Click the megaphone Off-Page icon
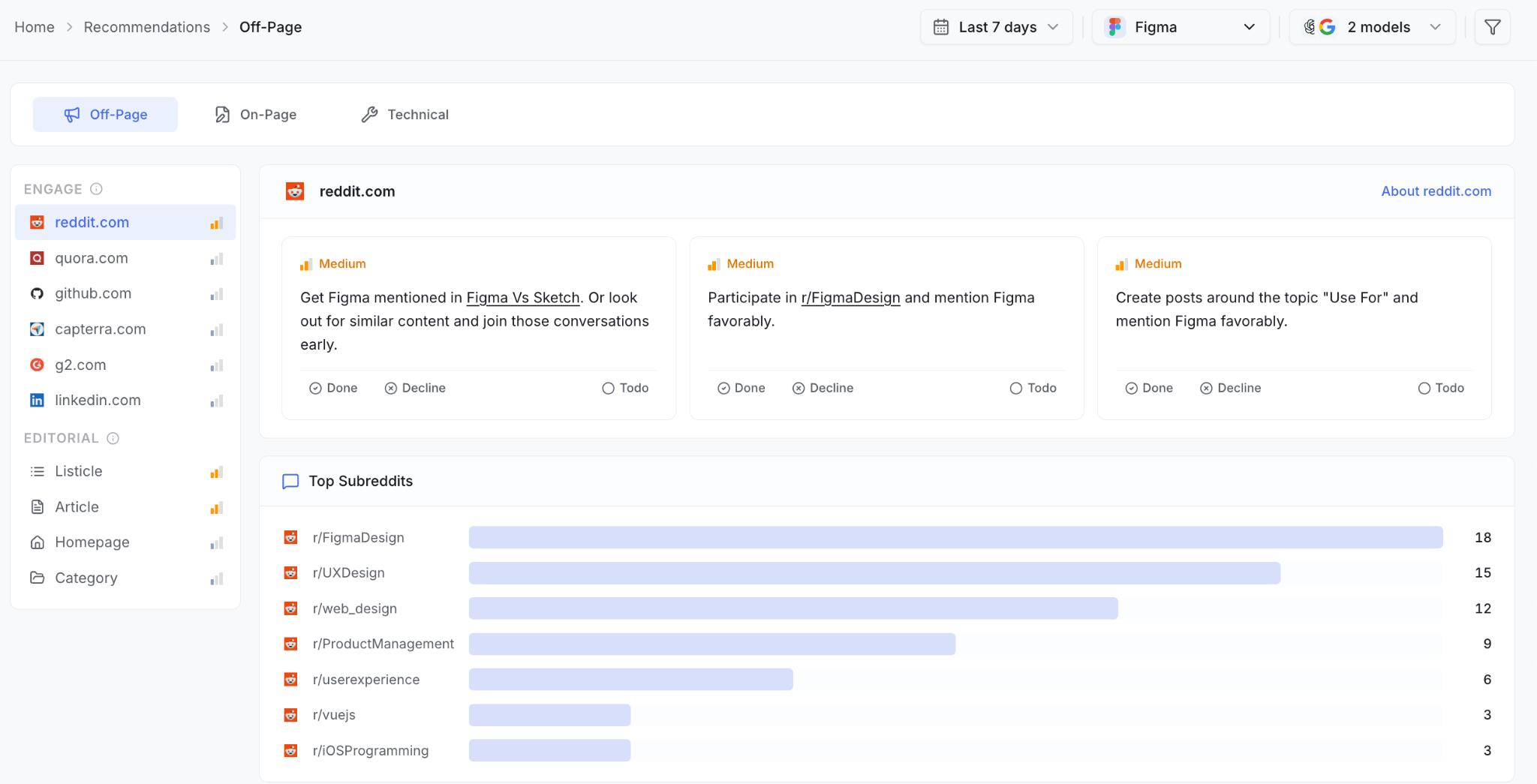This screenshot has width=1537, height=784. 72,115
